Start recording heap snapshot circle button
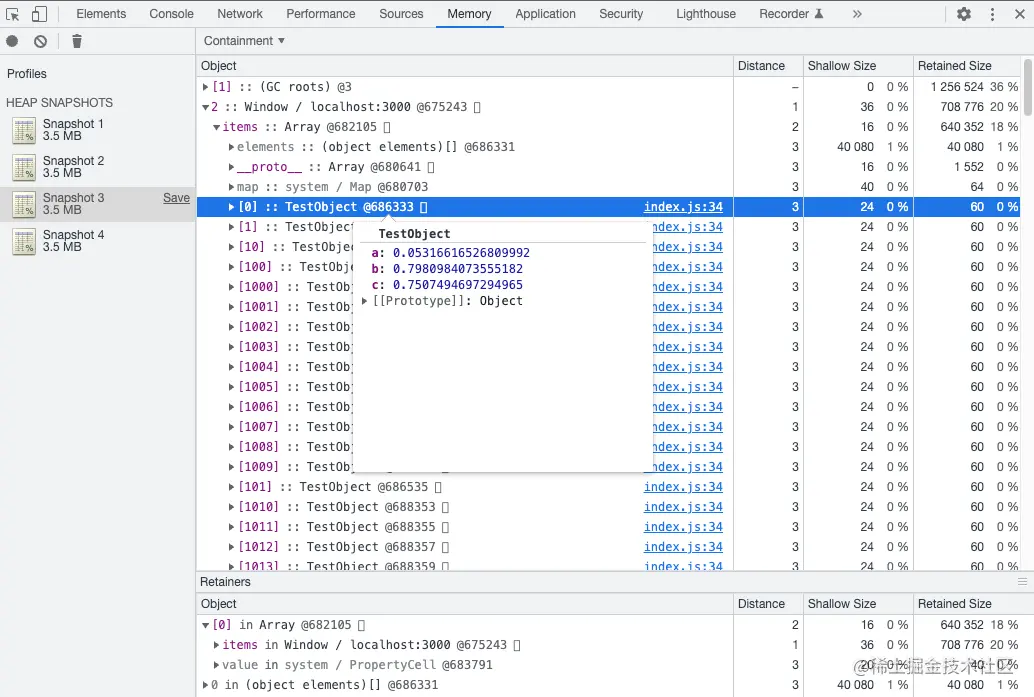 pos(13,42)
